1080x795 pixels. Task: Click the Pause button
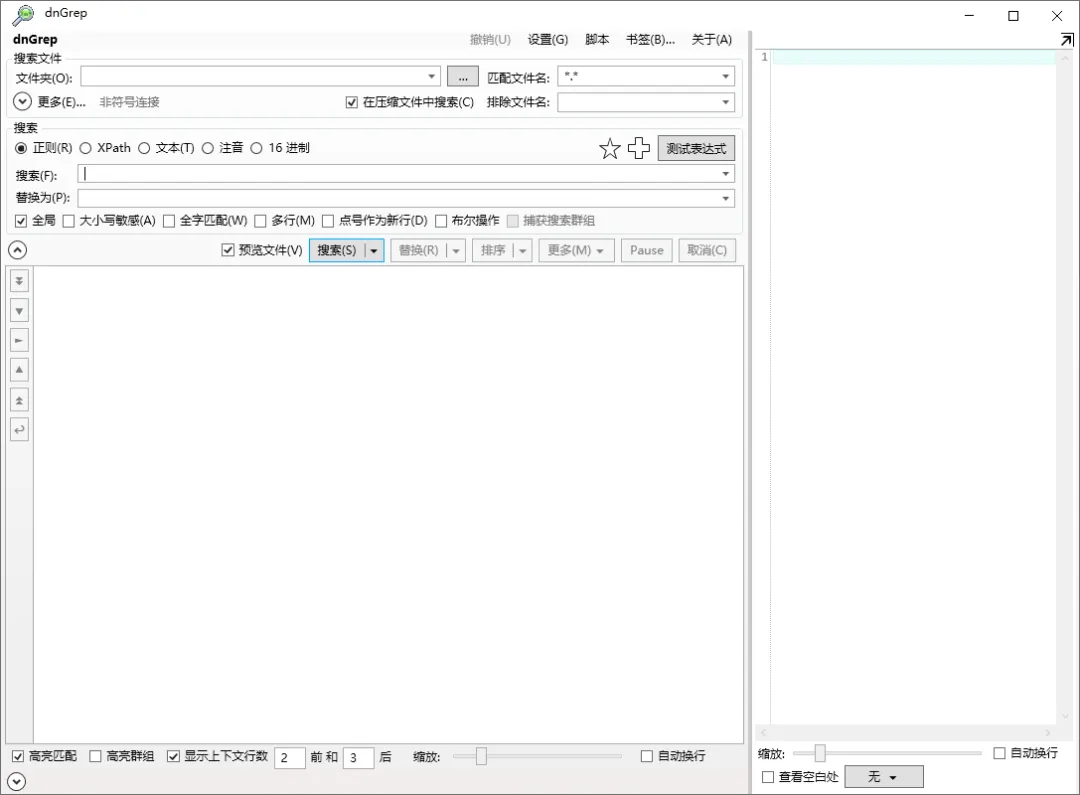(x=646, y=250)
